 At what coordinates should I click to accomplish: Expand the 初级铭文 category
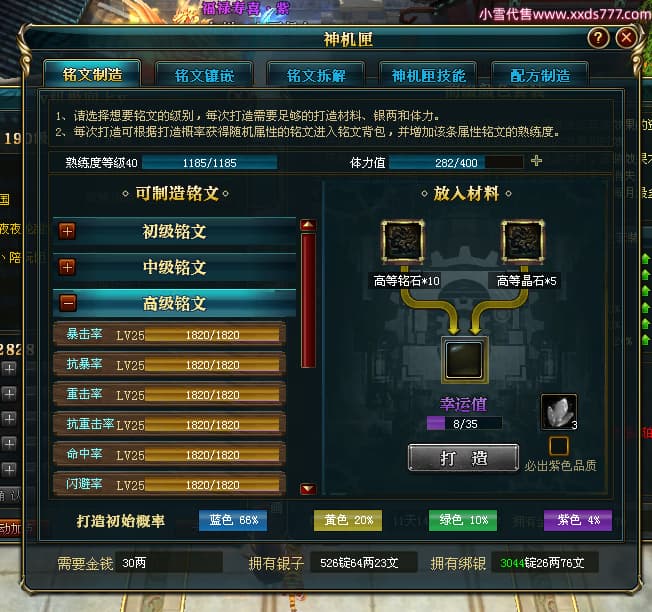coord(67,231)
